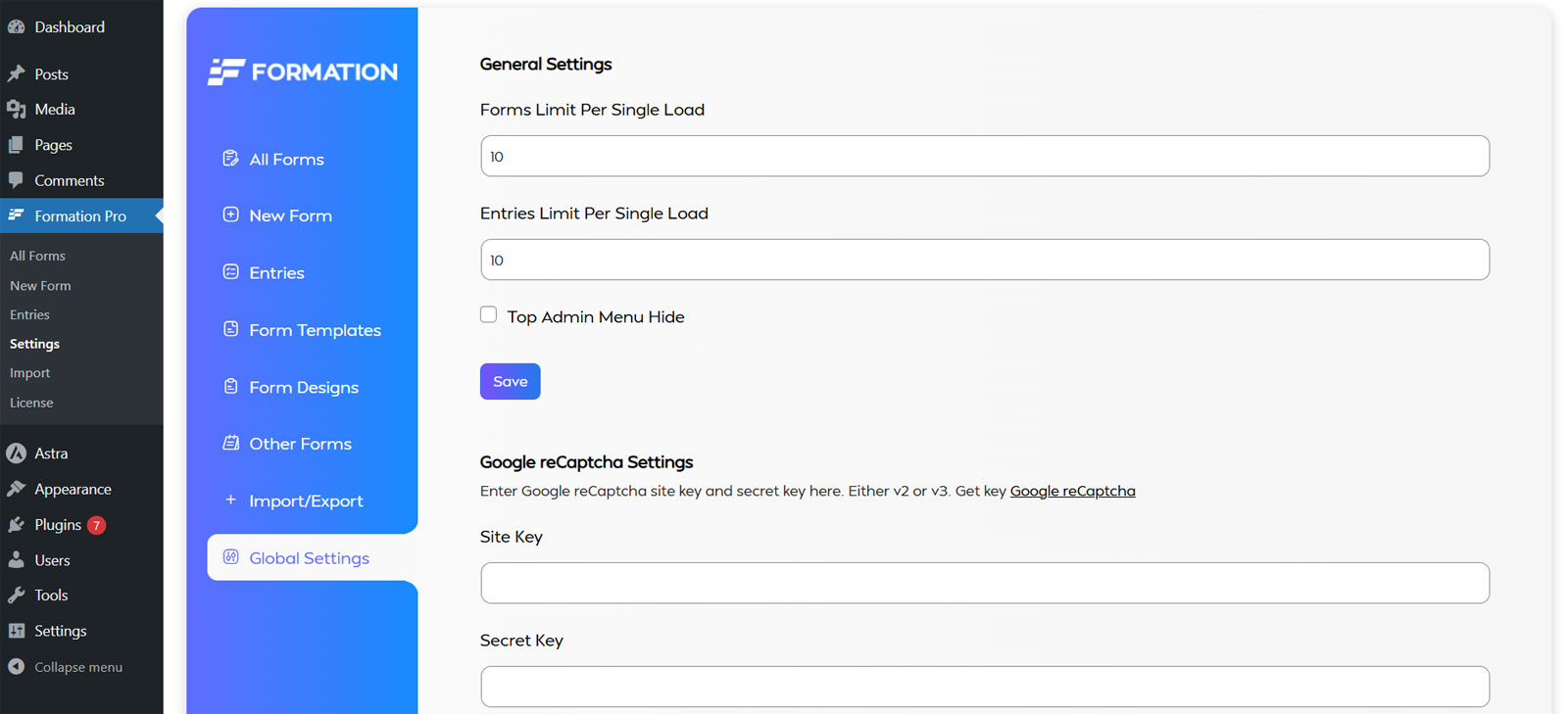Image resolution: width=1568 pixels, height=714 pixels.
Task: Click the Plugins plug icon
Action: pyautogui.click(x=17, y=525)
